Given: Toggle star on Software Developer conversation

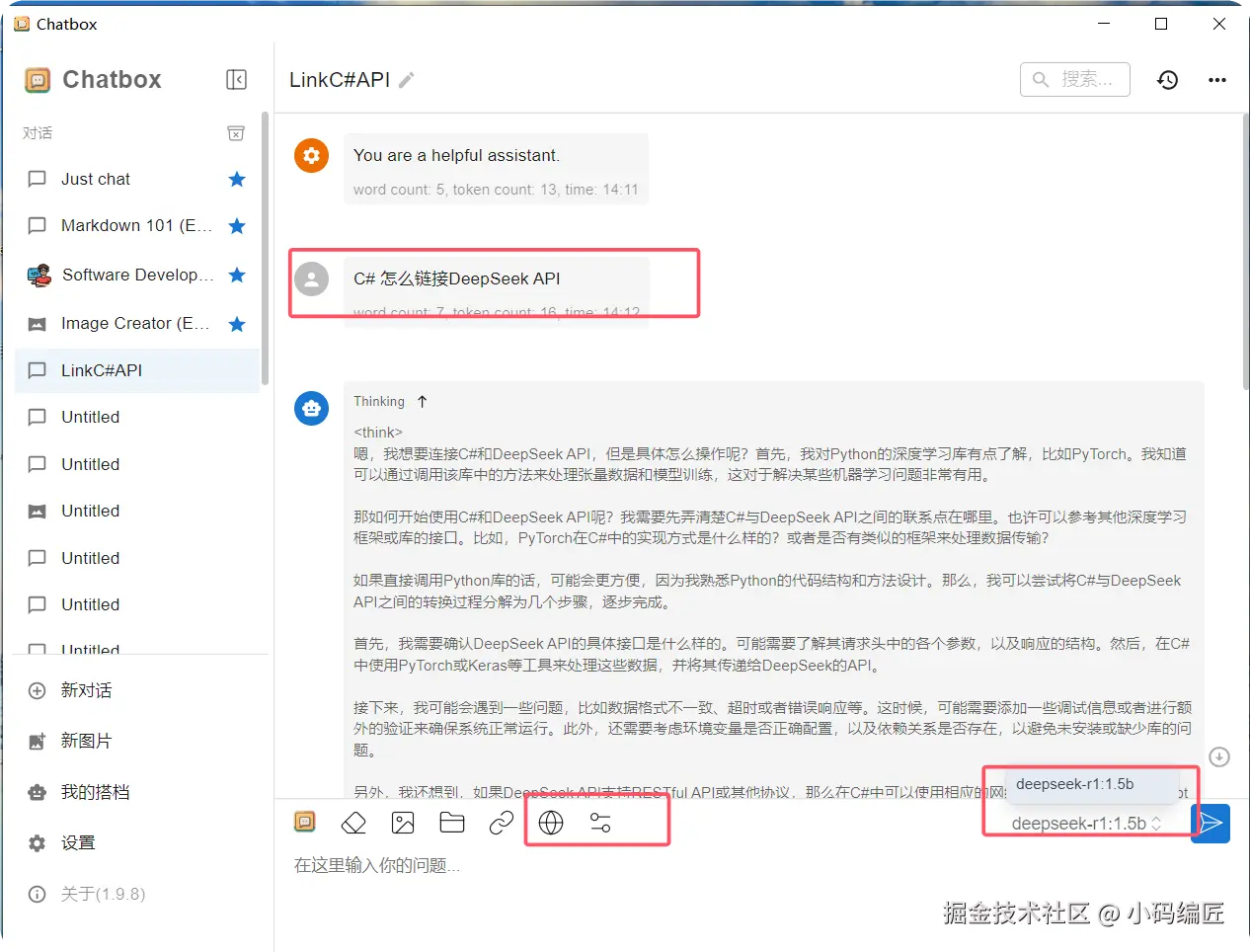Looking at the screenshot, I should [x=237, y=275].
